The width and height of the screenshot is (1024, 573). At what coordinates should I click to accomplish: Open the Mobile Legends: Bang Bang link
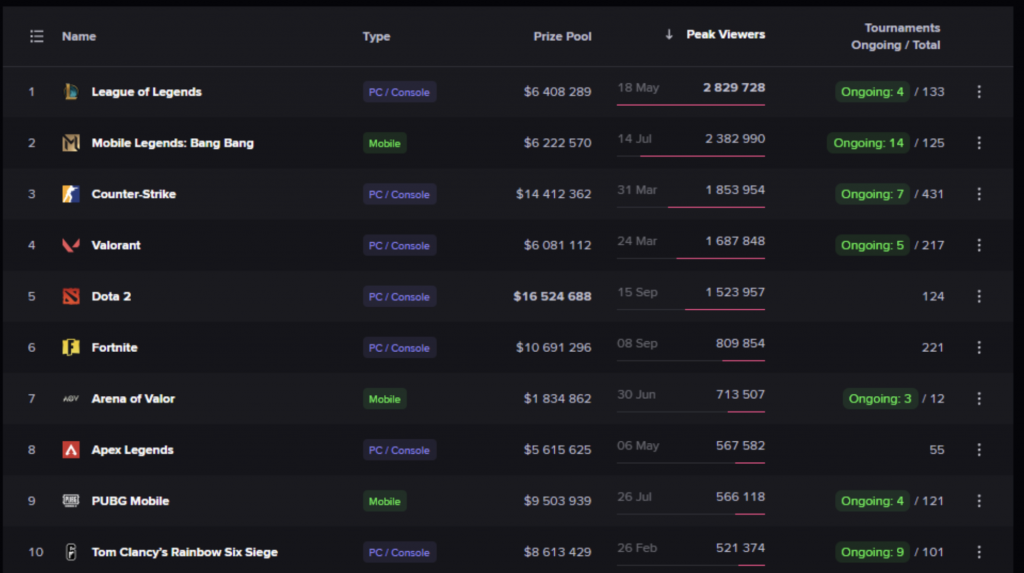coord(172,142)
